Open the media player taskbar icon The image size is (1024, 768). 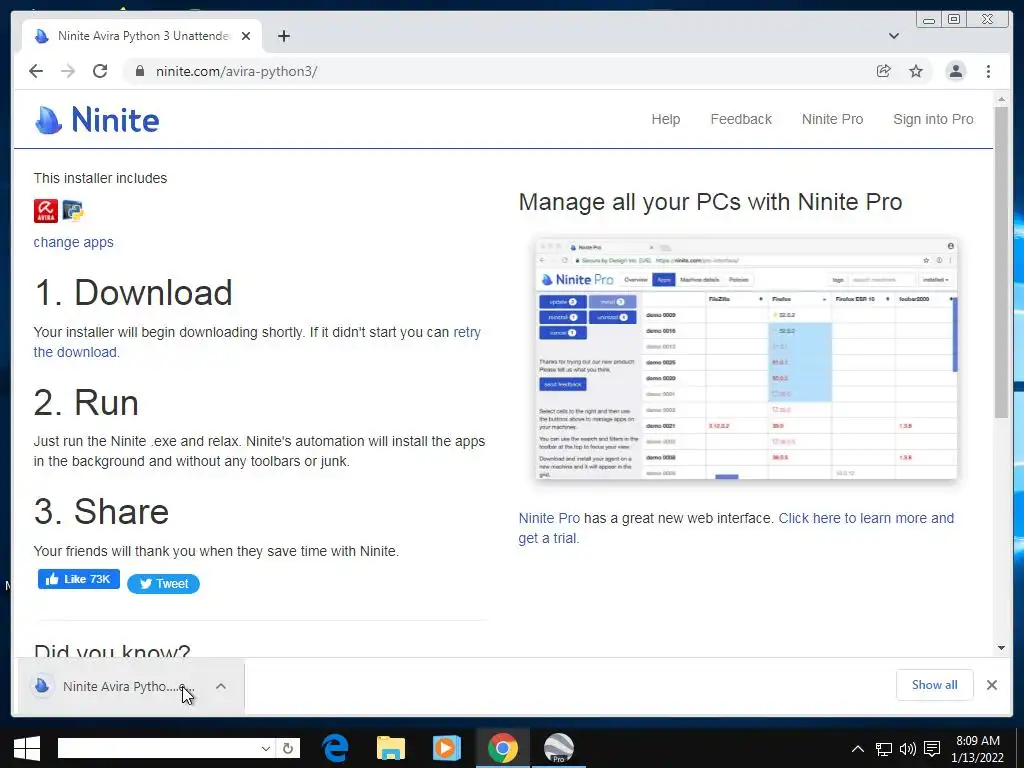pyautogui.click(x=447, y=748)
